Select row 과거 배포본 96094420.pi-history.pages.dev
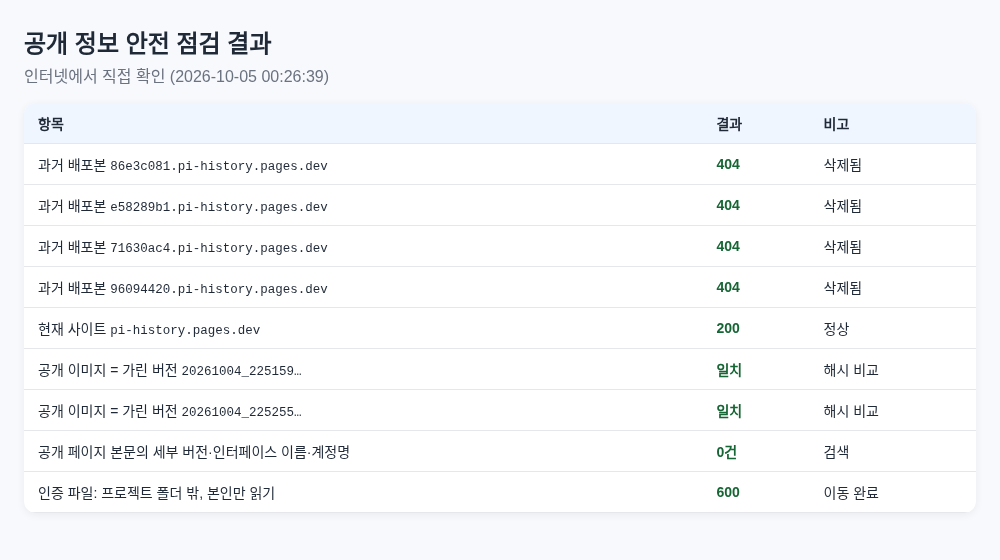Screen dimensions: 1000x560 click(500, 288)
